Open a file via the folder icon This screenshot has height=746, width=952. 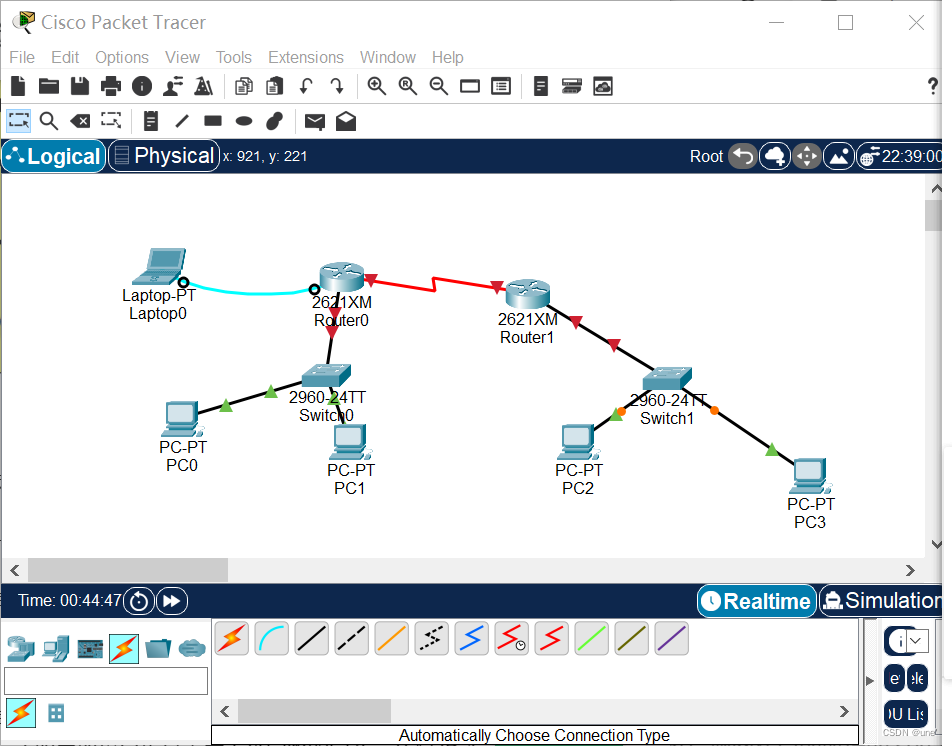49,86
